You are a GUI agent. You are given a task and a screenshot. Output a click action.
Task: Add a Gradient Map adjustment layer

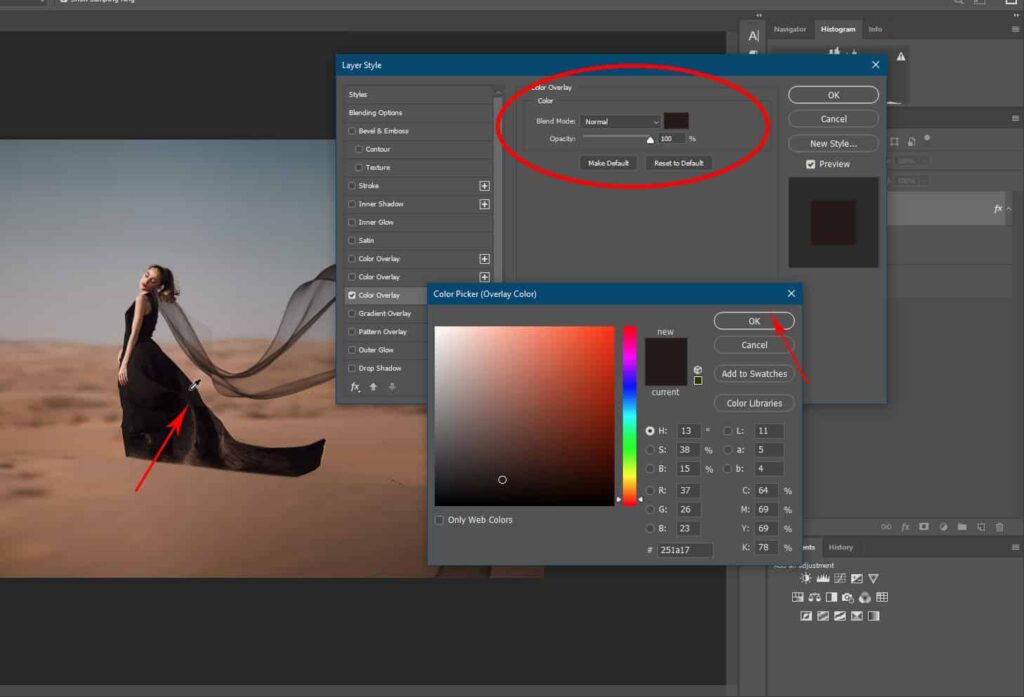pos(874,616)
